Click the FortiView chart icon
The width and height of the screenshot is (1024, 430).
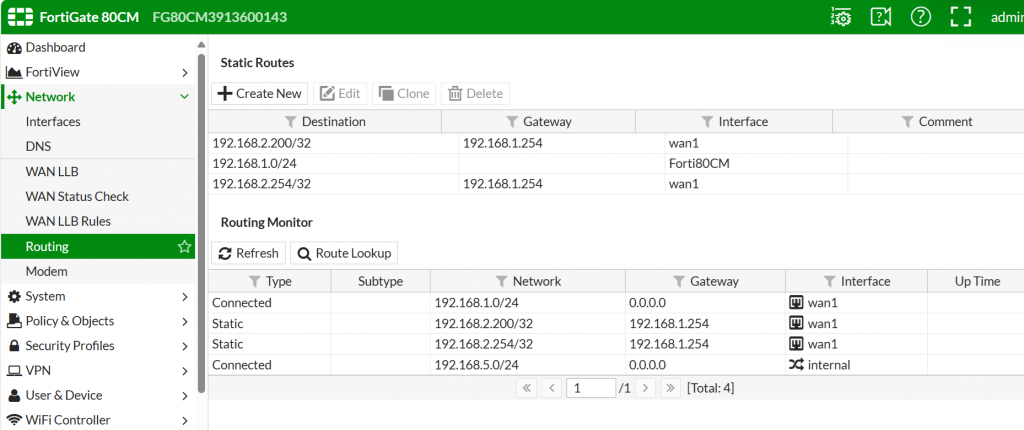pyautogui.click(x=14, y=73)
